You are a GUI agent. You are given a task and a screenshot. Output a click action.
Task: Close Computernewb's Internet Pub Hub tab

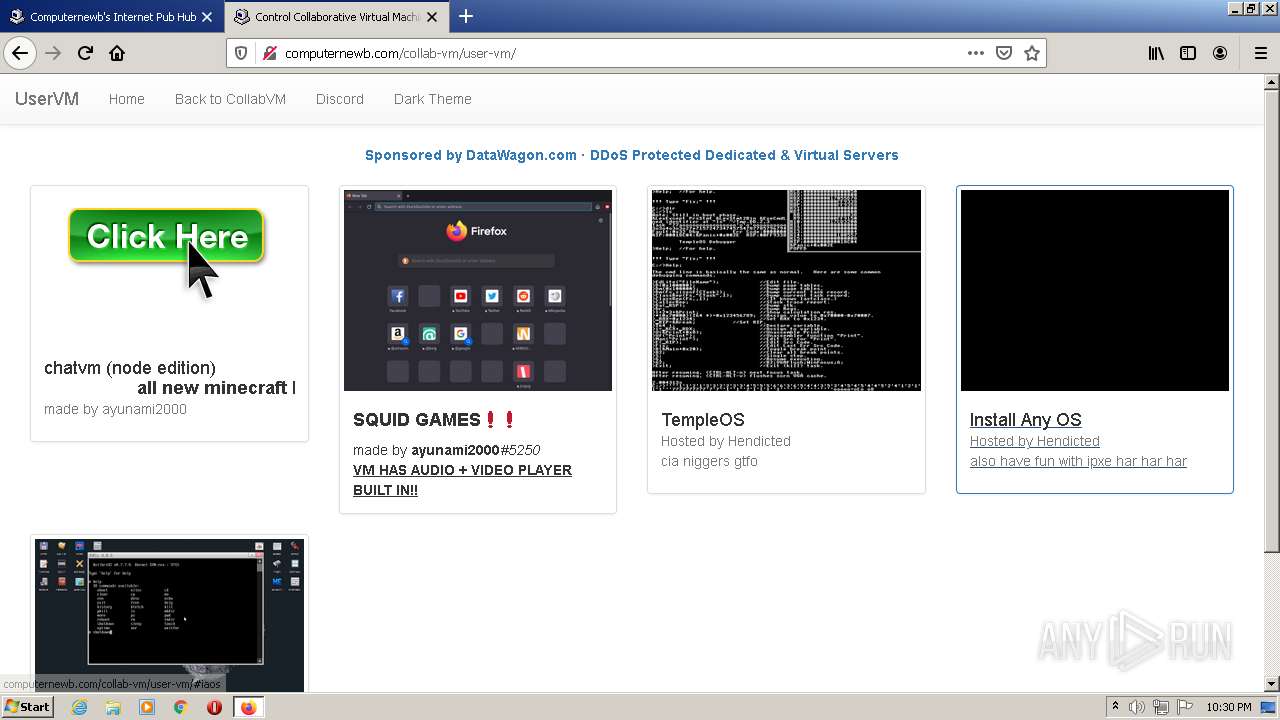(206, 17)
